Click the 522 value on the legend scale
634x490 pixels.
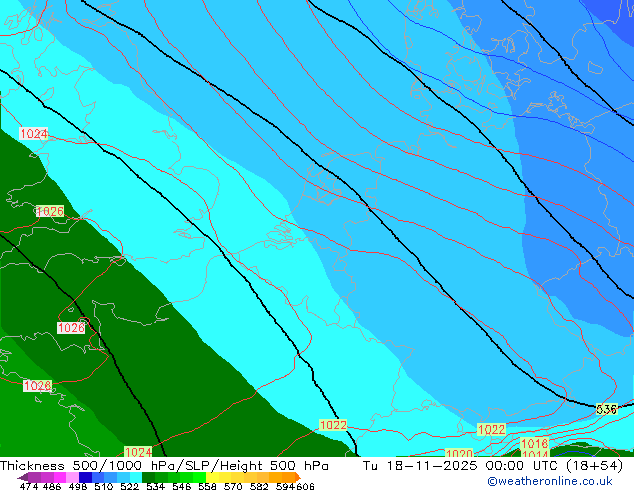click(129, 486)
